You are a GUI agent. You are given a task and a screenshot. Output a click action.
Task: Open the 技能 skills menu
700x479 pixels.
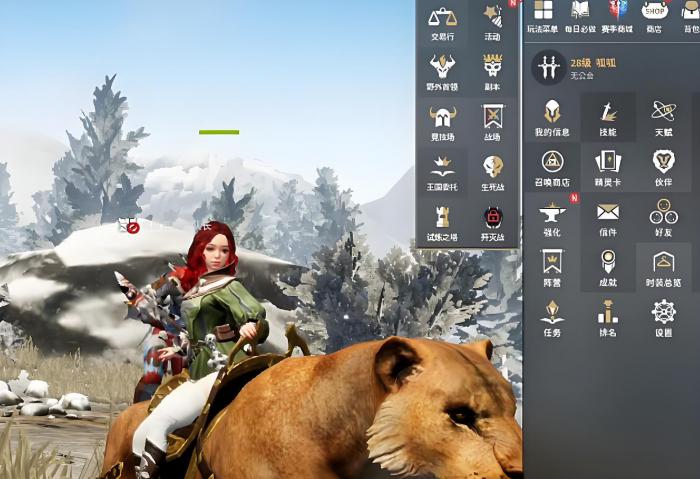(608, 117)
